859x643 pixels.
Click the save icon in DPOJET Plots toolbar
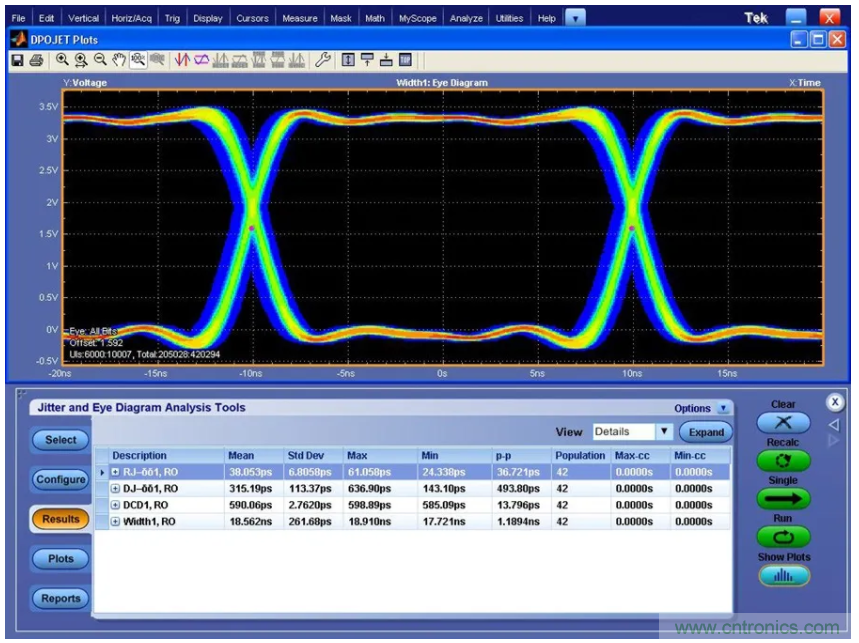coord(17,60)
